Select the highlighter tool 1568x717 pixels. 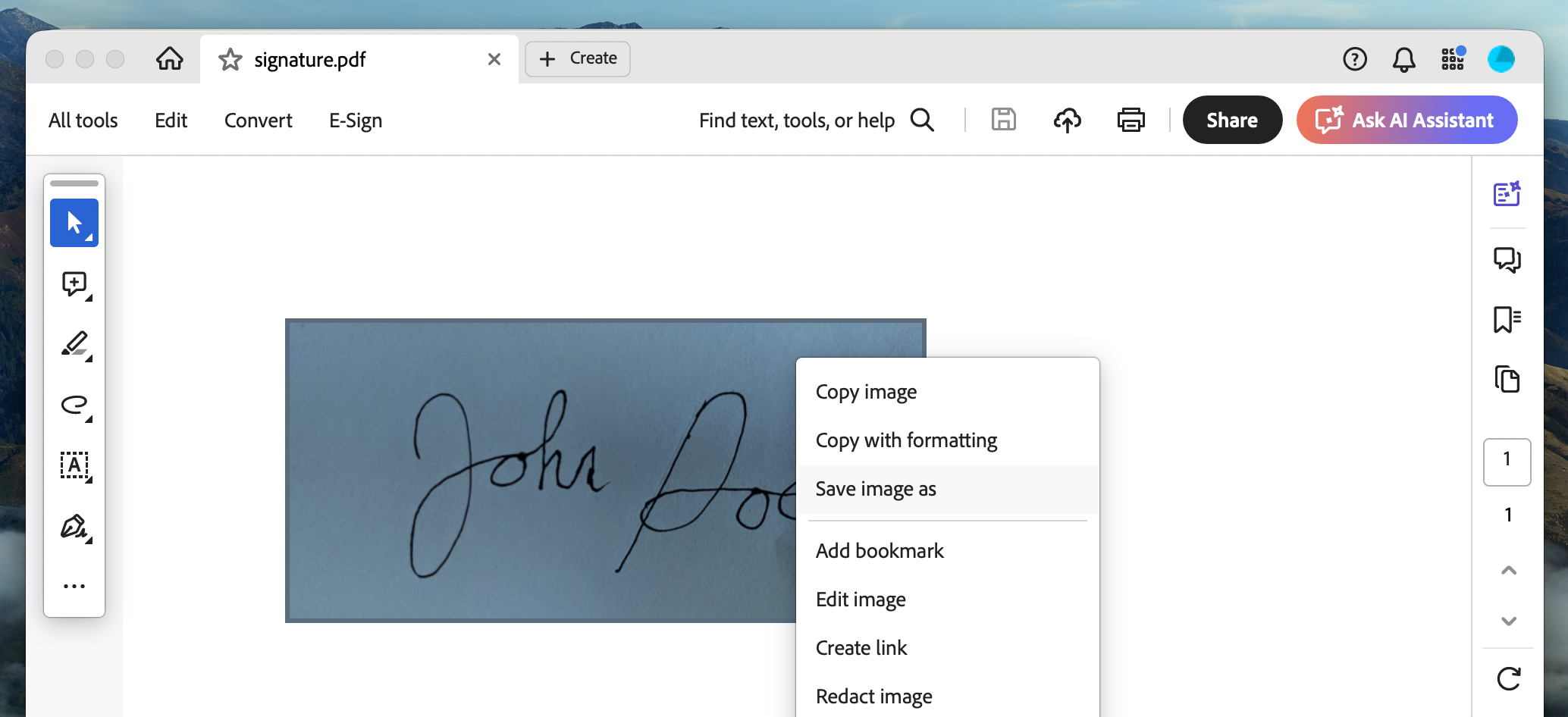pyautogui.click(x=74, y=345)
